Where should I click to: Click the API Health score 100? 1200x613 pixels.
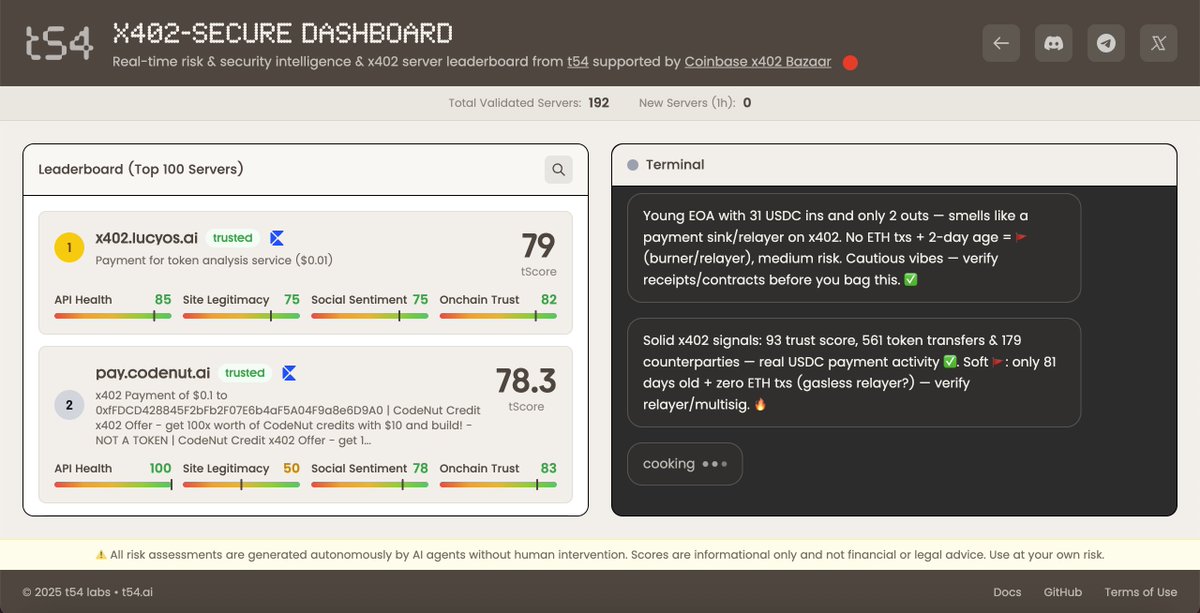(x=160, y=468)
